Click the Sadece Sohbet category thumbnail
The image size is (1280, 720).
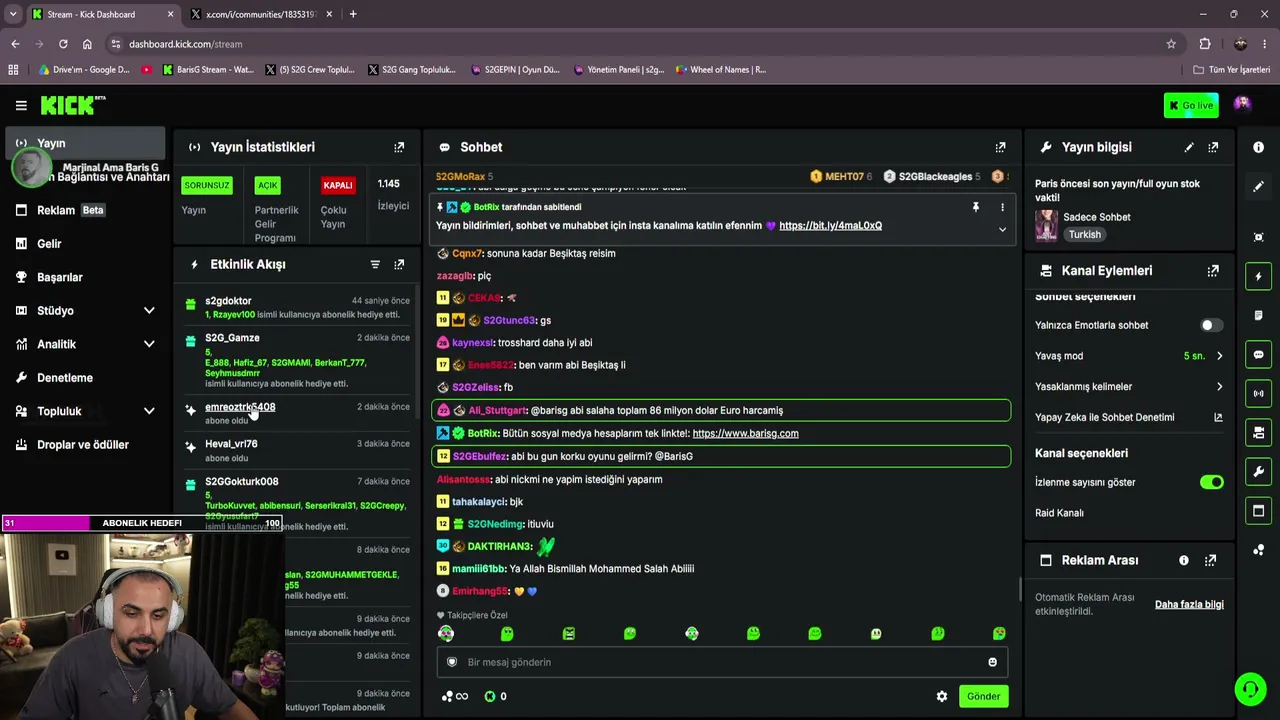point(1046,225)
